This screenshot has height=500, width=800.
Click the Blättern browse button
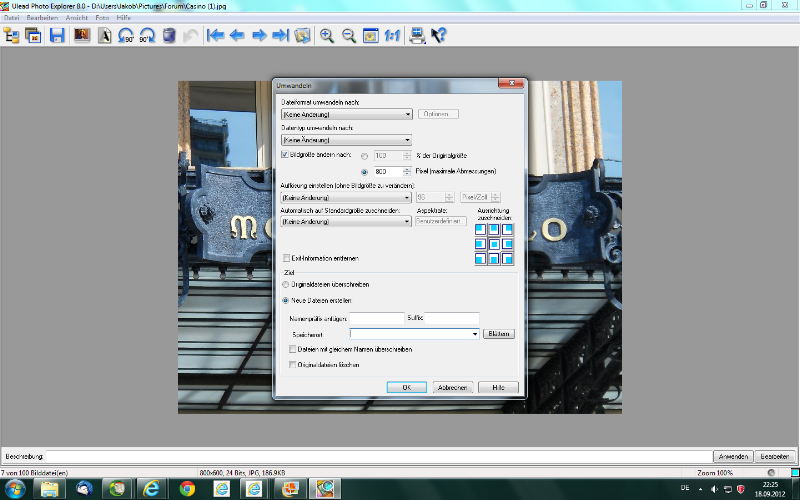pos(498,334)
